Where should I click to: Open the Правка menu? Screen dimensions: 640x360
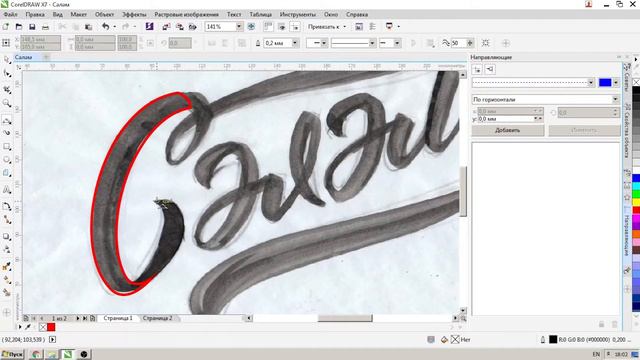(x=35, y=14)
